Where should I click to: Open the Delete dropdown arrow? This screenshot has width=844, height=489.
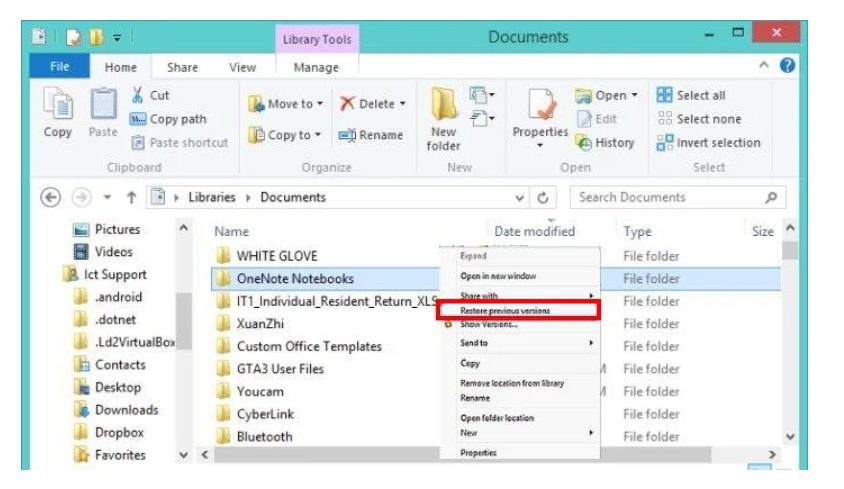[x=402, y=104]
